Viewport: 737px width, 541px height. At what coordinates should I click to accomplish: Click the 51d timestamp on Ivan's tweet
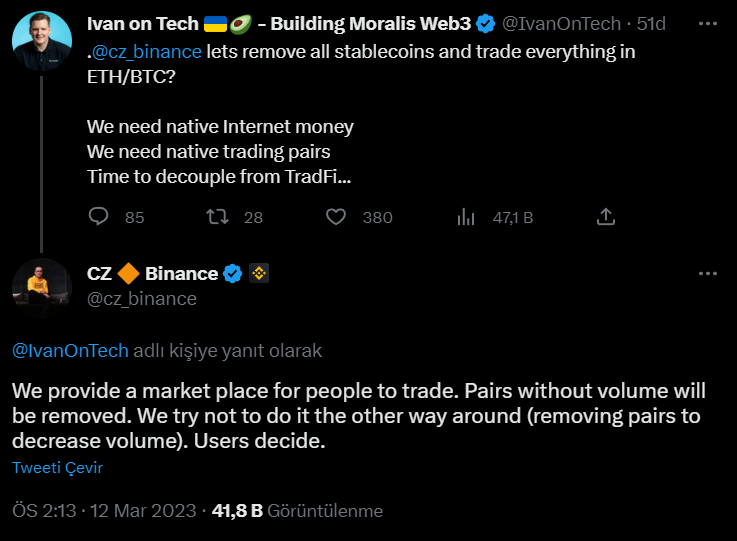(x=652, y=24)
